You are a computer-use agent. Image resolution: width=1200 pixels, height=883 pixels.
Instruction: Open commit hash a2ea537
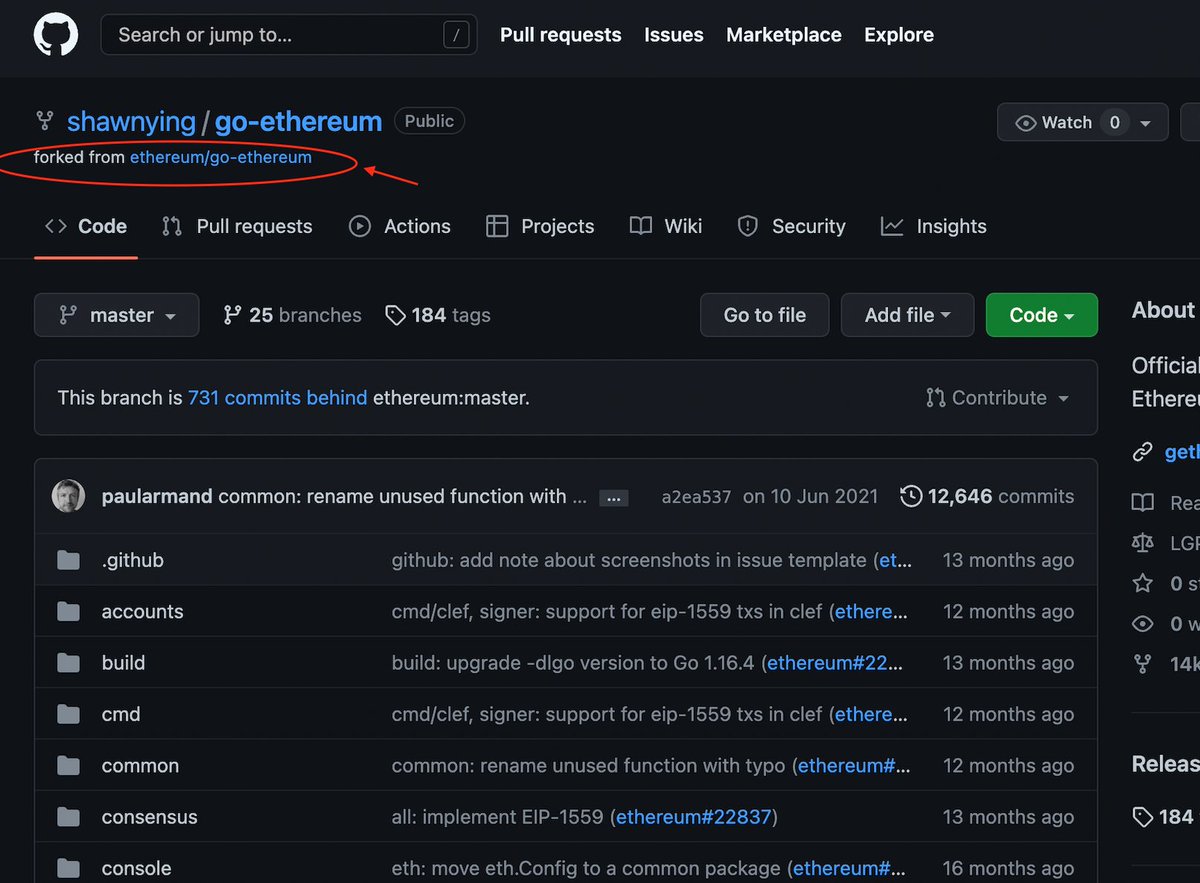point(696,496)
